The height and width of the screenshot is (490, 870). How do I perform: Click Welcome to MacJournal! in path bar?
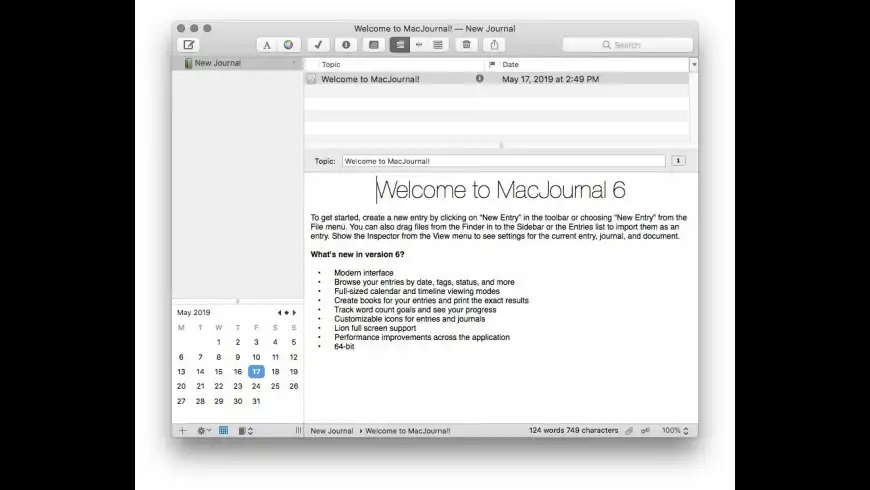408,431
